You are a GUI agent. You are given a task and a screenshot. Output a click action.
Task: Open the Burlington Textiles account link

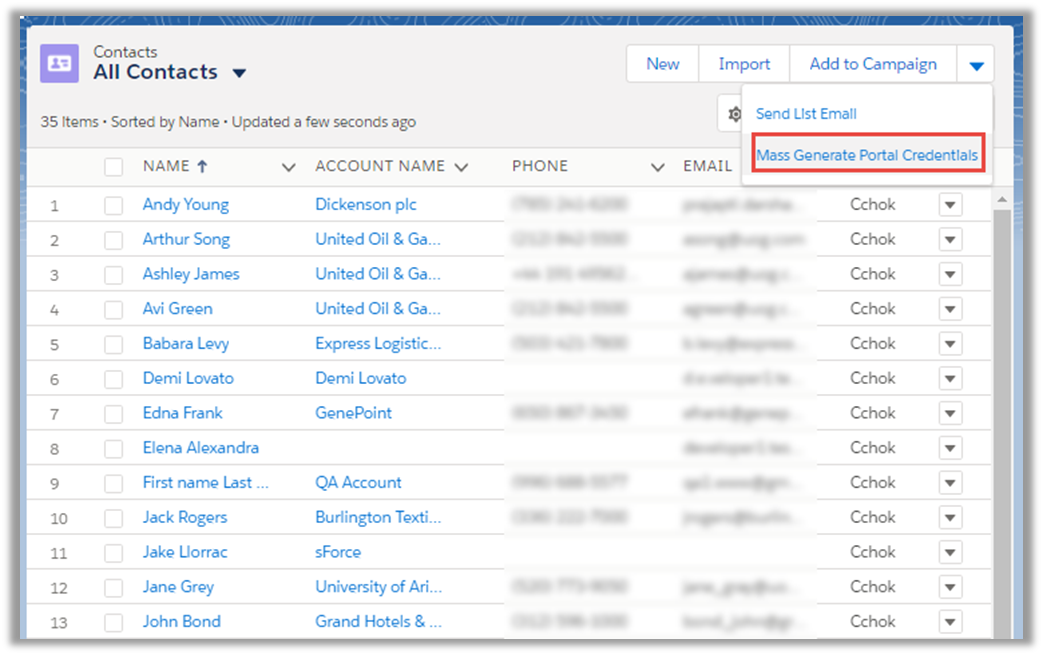click(x=378, y=517)
